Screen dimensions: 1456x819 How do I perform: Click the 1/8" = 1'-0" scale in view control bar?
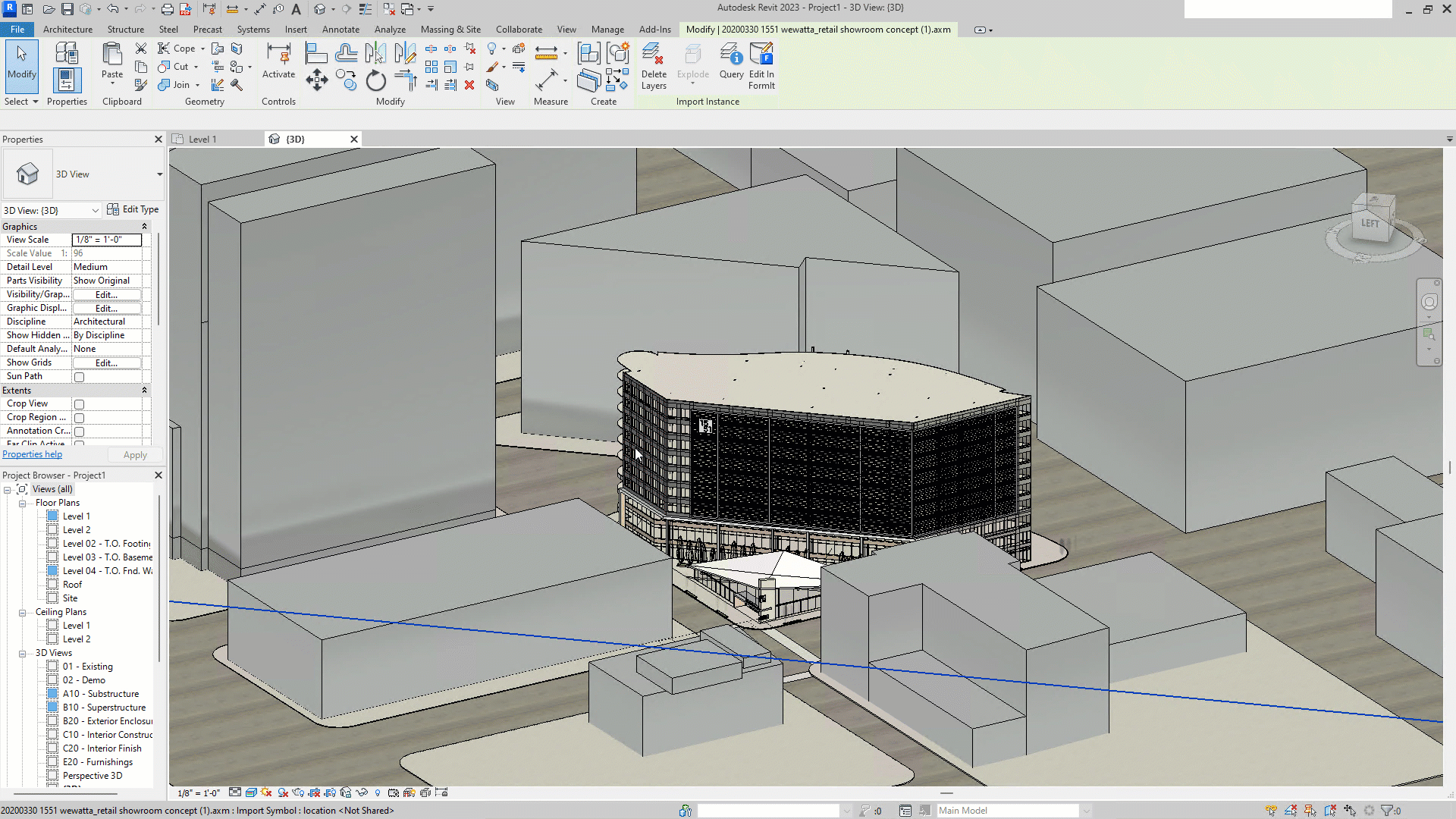199,793
